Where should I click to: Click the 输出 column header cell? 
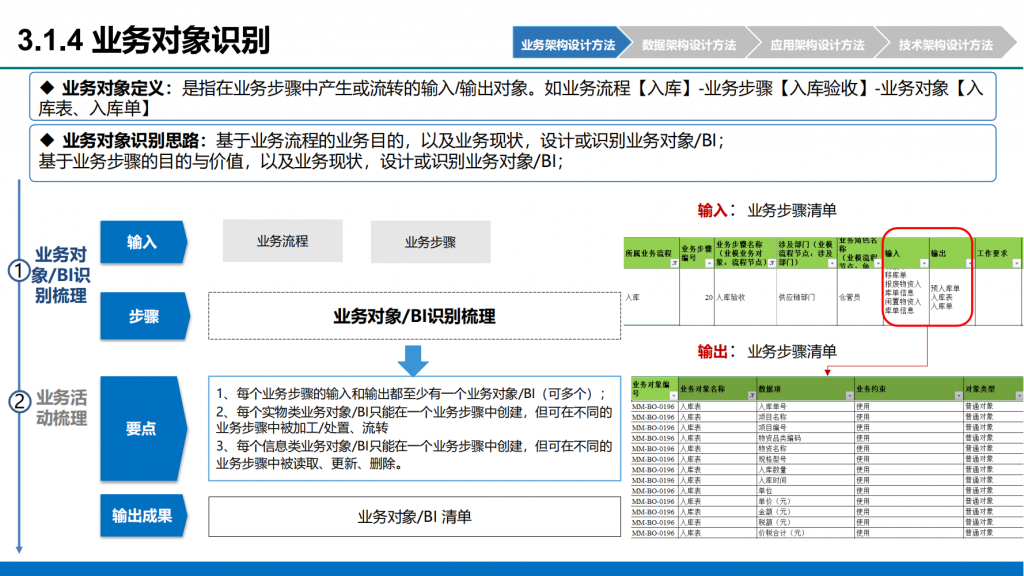951,253
